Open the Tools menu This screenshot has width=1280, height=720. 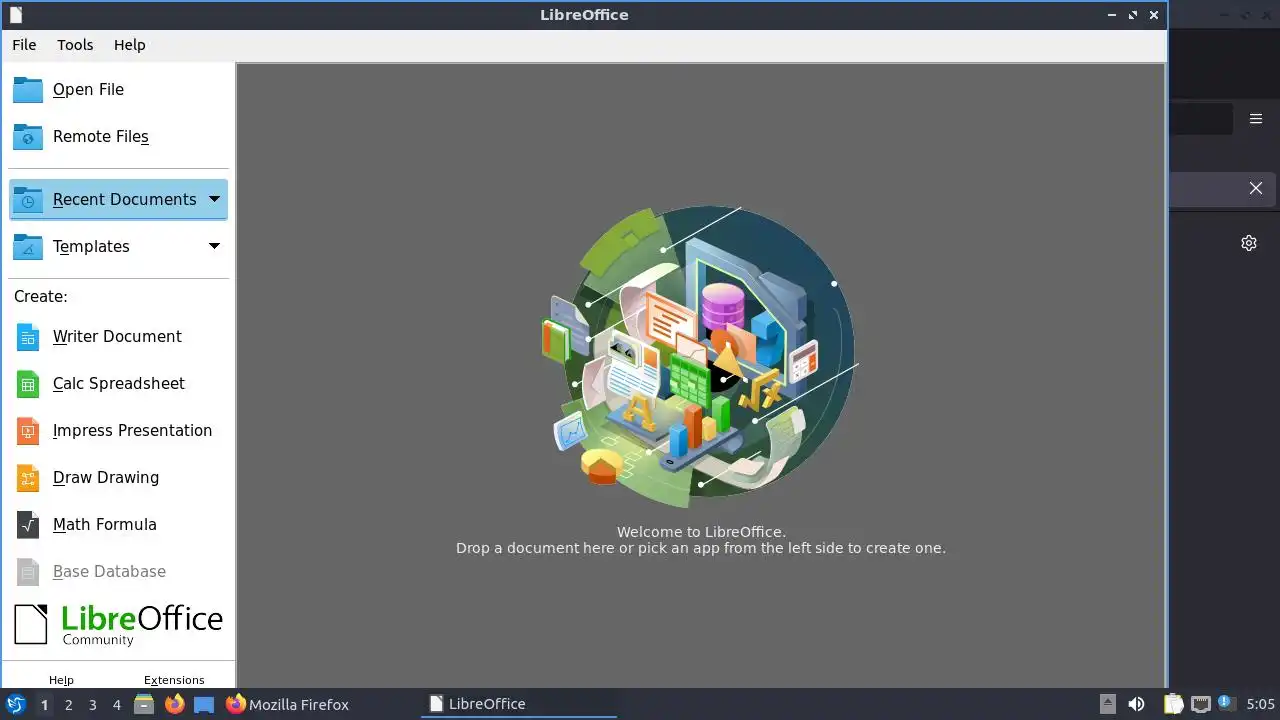click(75, 45)
